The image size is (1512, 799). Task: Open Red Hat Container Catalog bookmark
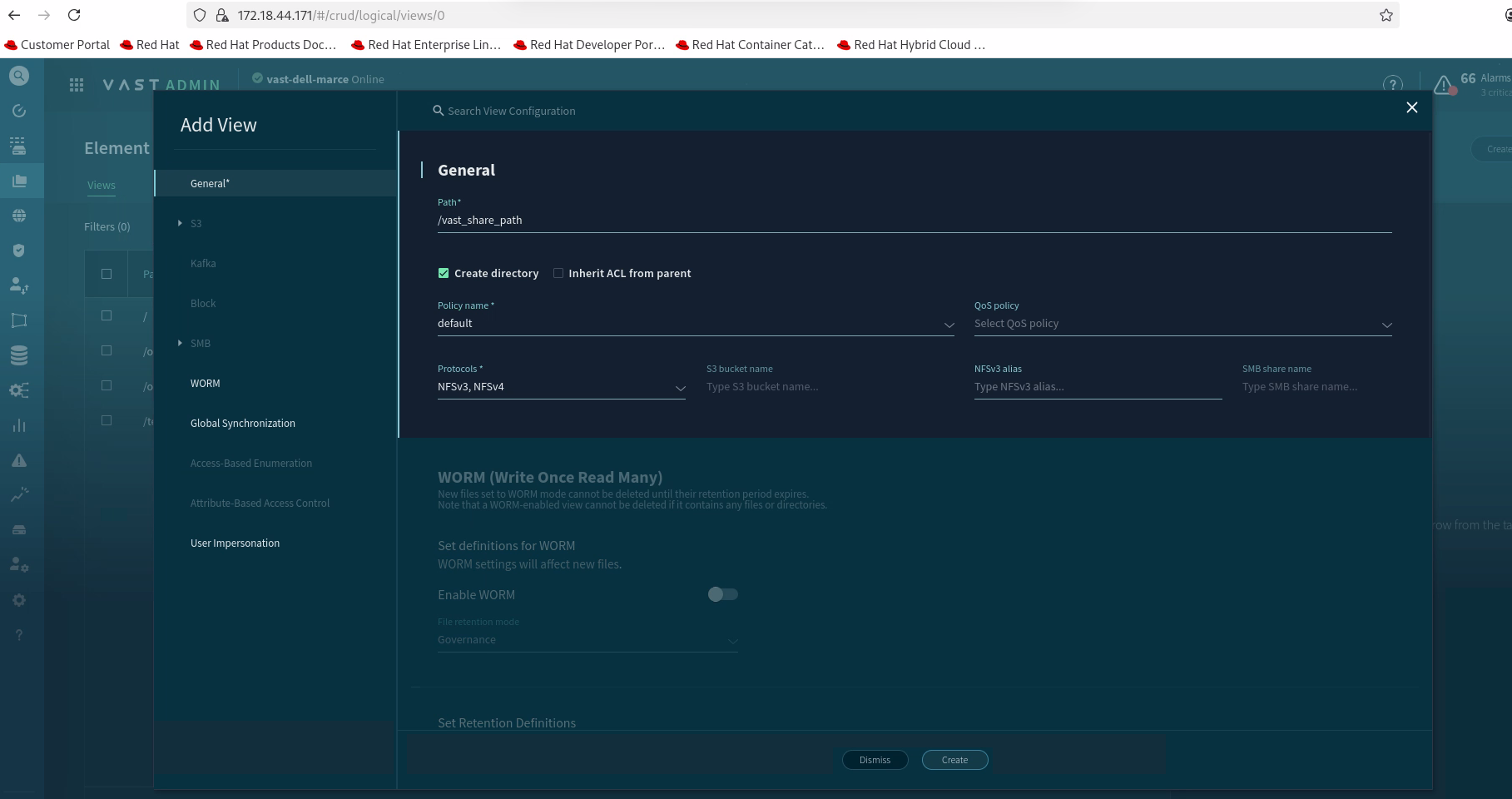(751, 45)
